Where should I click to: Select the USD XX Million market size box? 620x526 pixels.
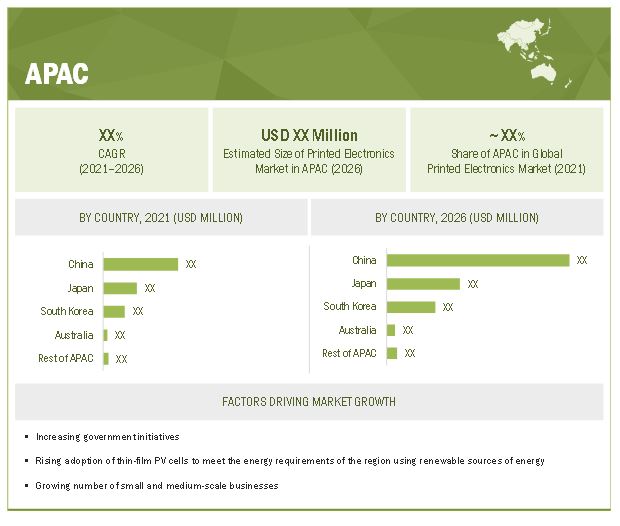click(x=309, y=150)
